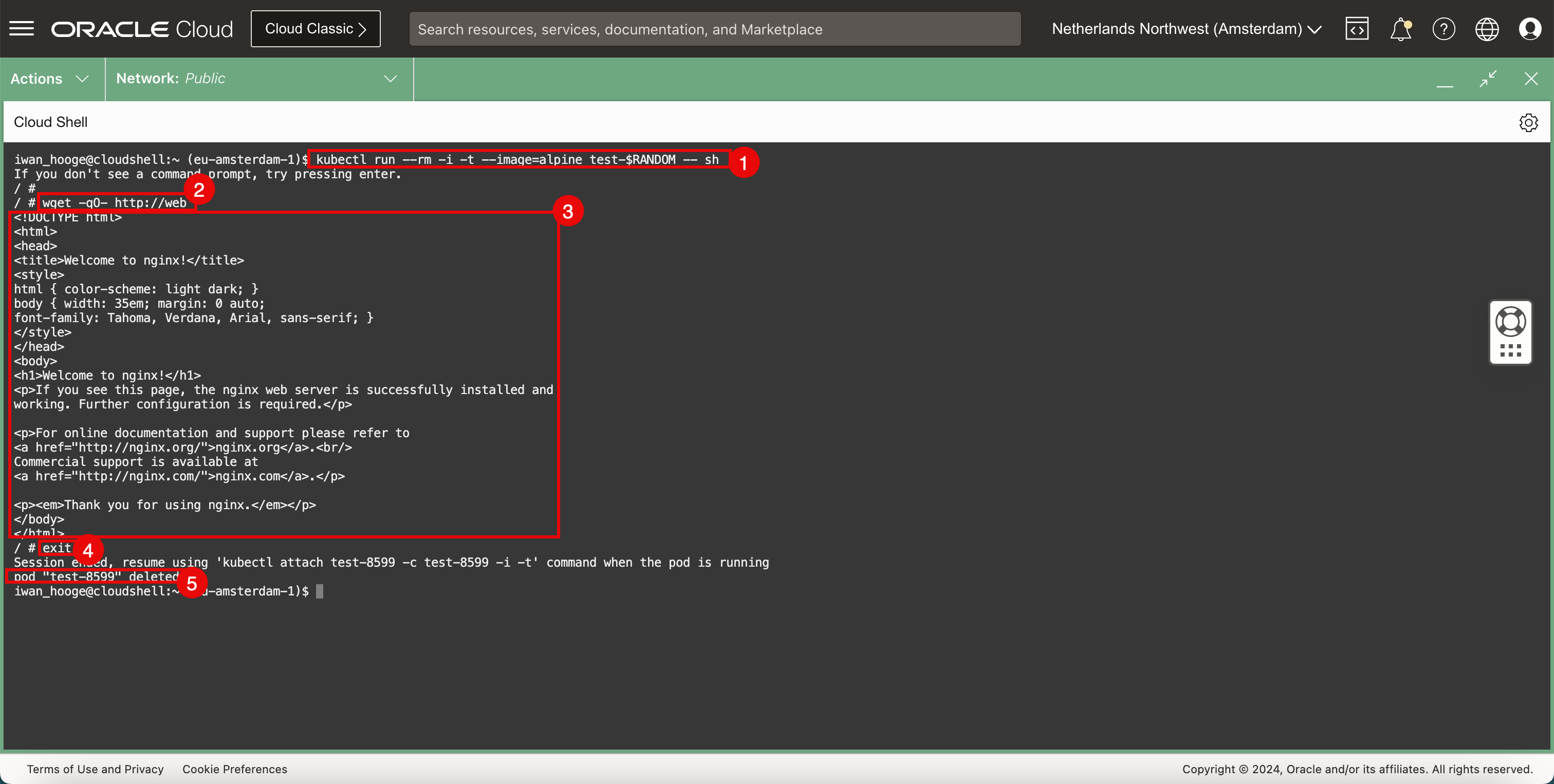Screen dimensions: 1554x784
Task: View notifications bell icon
Action: (1400, 28)
